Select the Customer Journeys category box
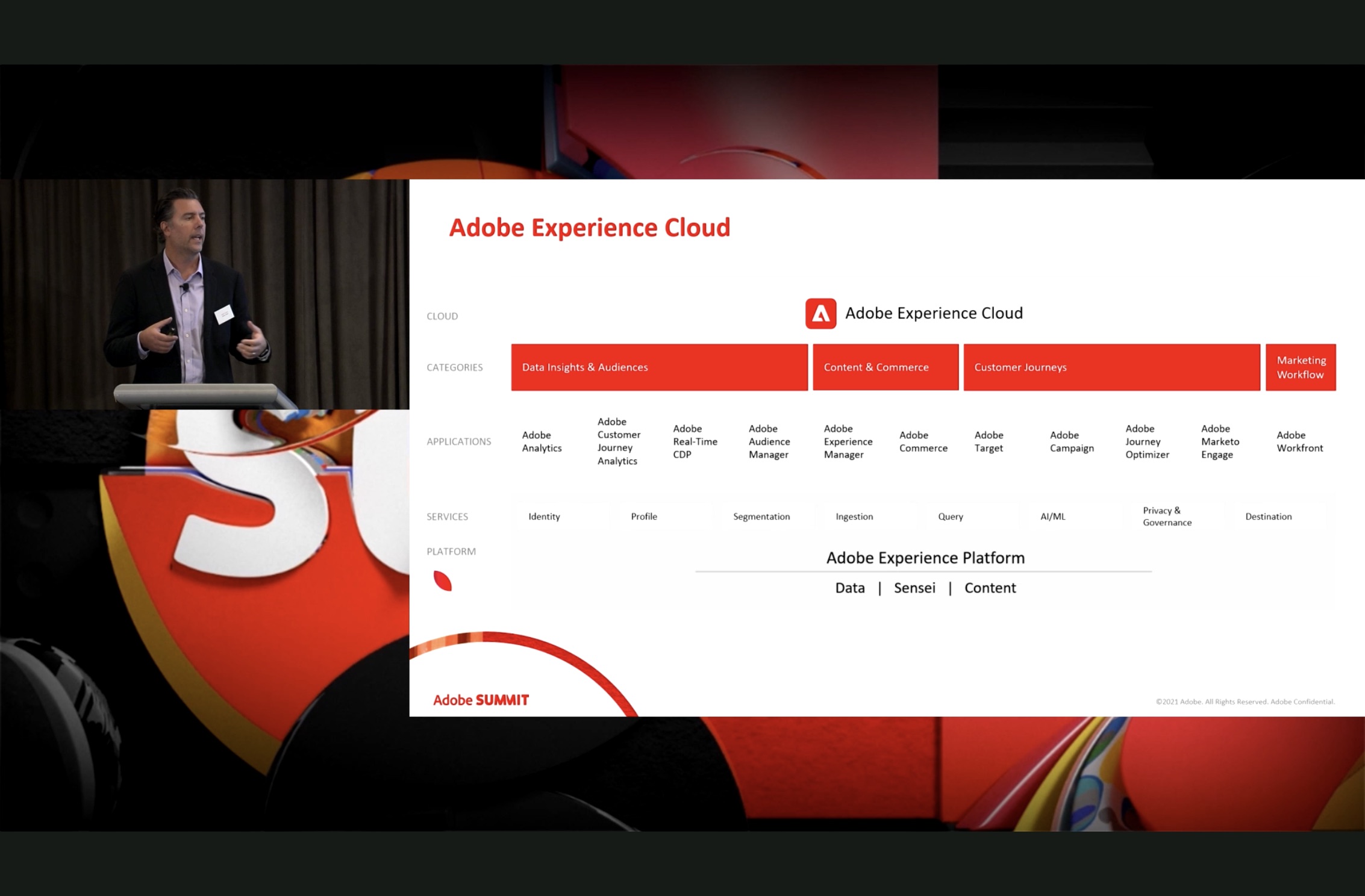The image size is (1365, 896). coord(1112,367)
